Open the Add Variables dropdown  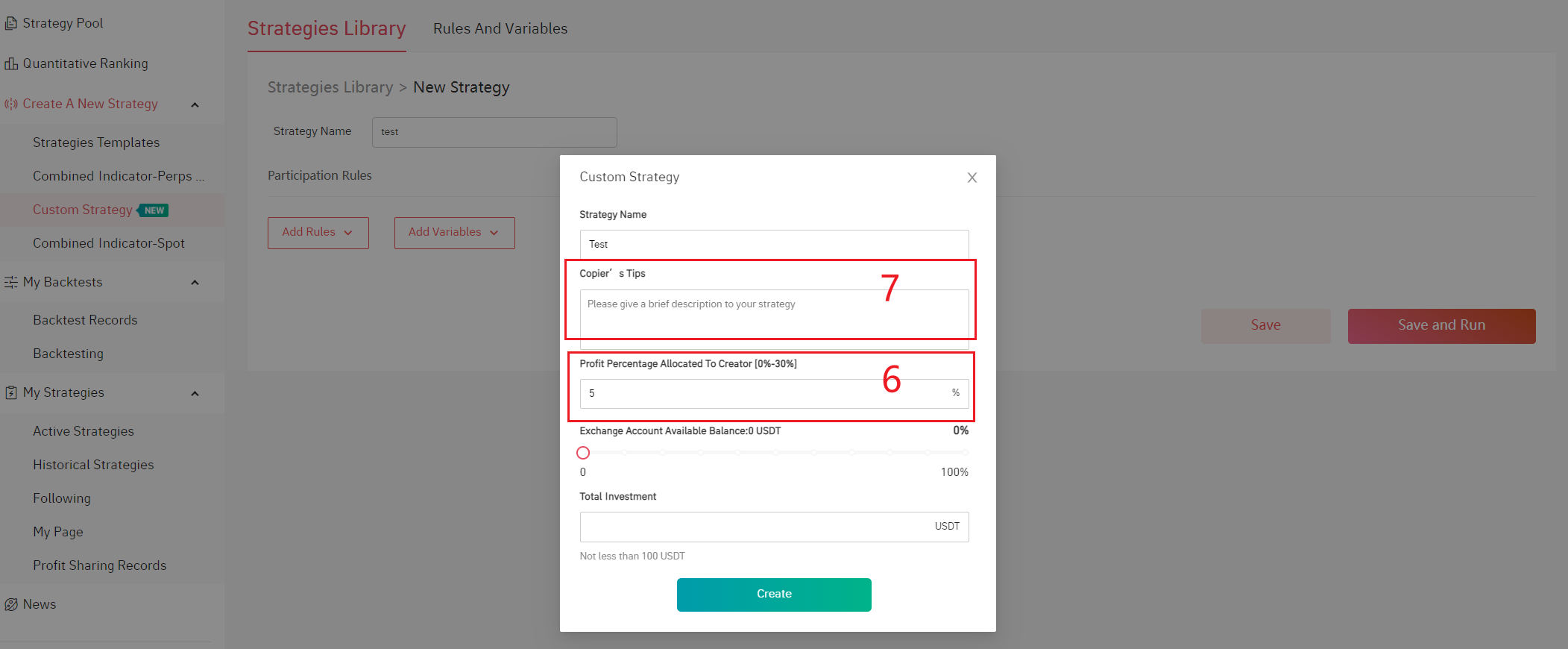click(x=454, y=233)
